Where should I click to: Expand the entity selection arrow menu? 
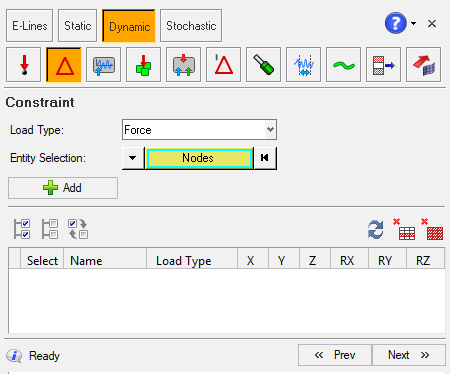tap(133, 158)
